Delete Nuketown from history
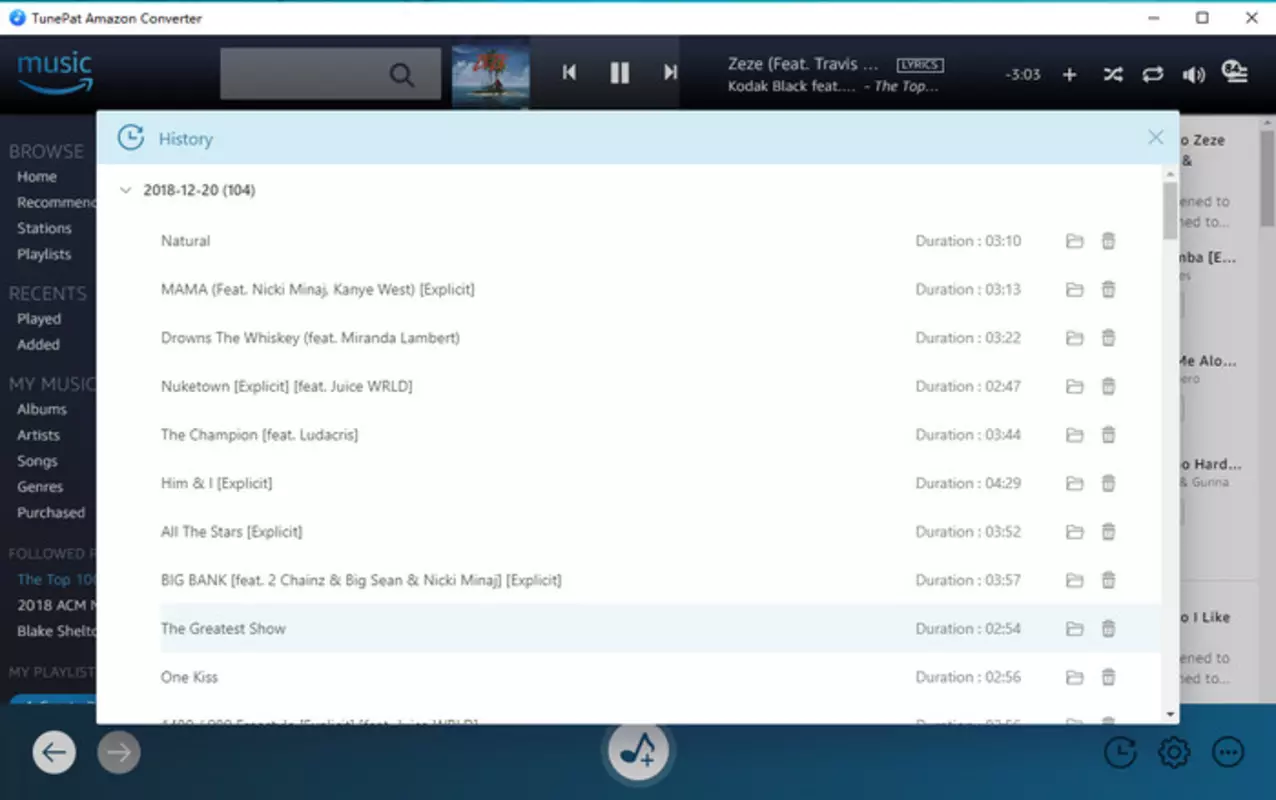 (1108, 387)
